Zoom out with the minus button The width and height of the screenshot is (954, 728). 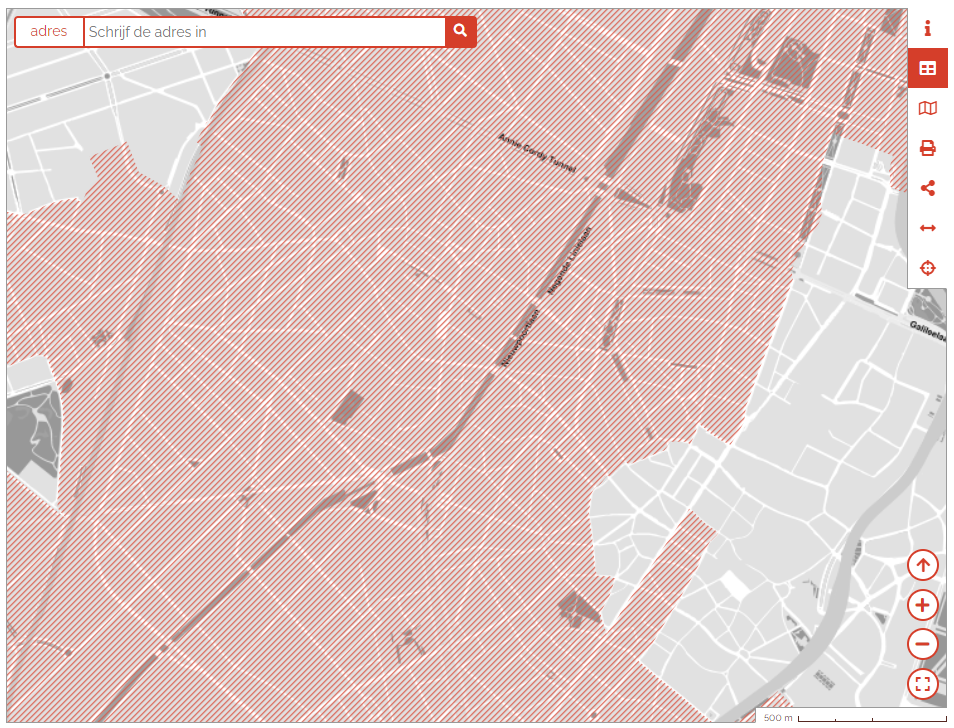tap(922, 644)
